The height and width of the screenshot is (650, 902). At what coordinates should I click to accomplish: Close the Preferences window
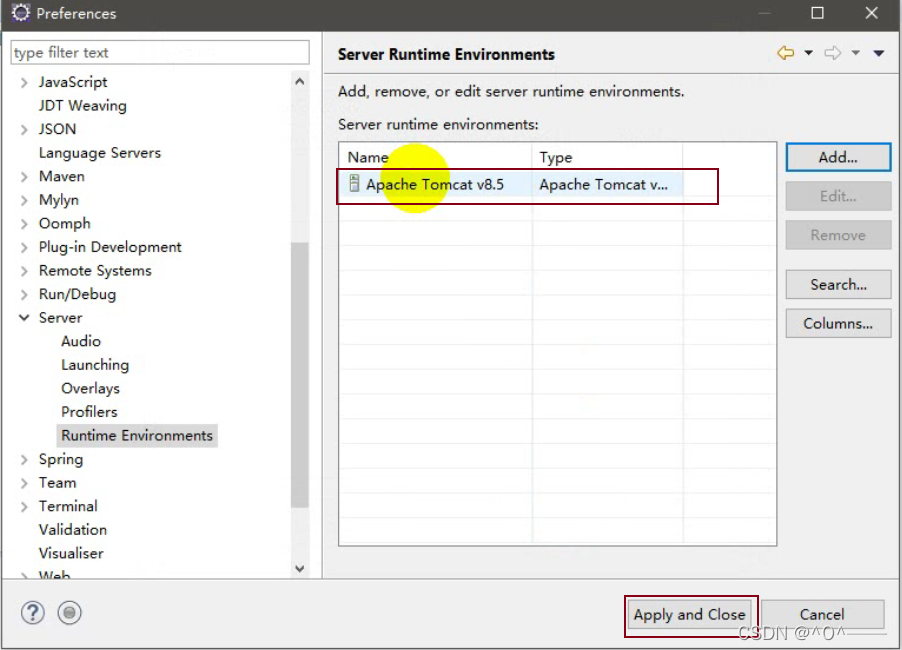coord(872,13)
